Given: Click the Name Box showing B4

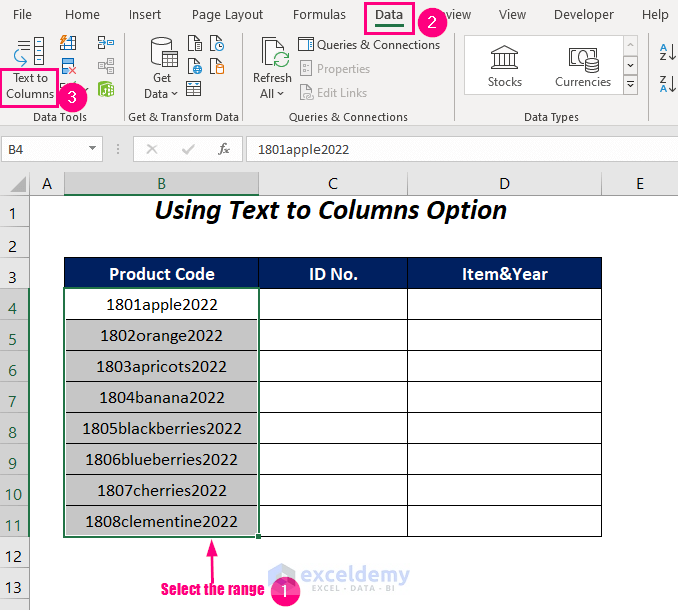Looking at the screenshot, I should point(45,149).
